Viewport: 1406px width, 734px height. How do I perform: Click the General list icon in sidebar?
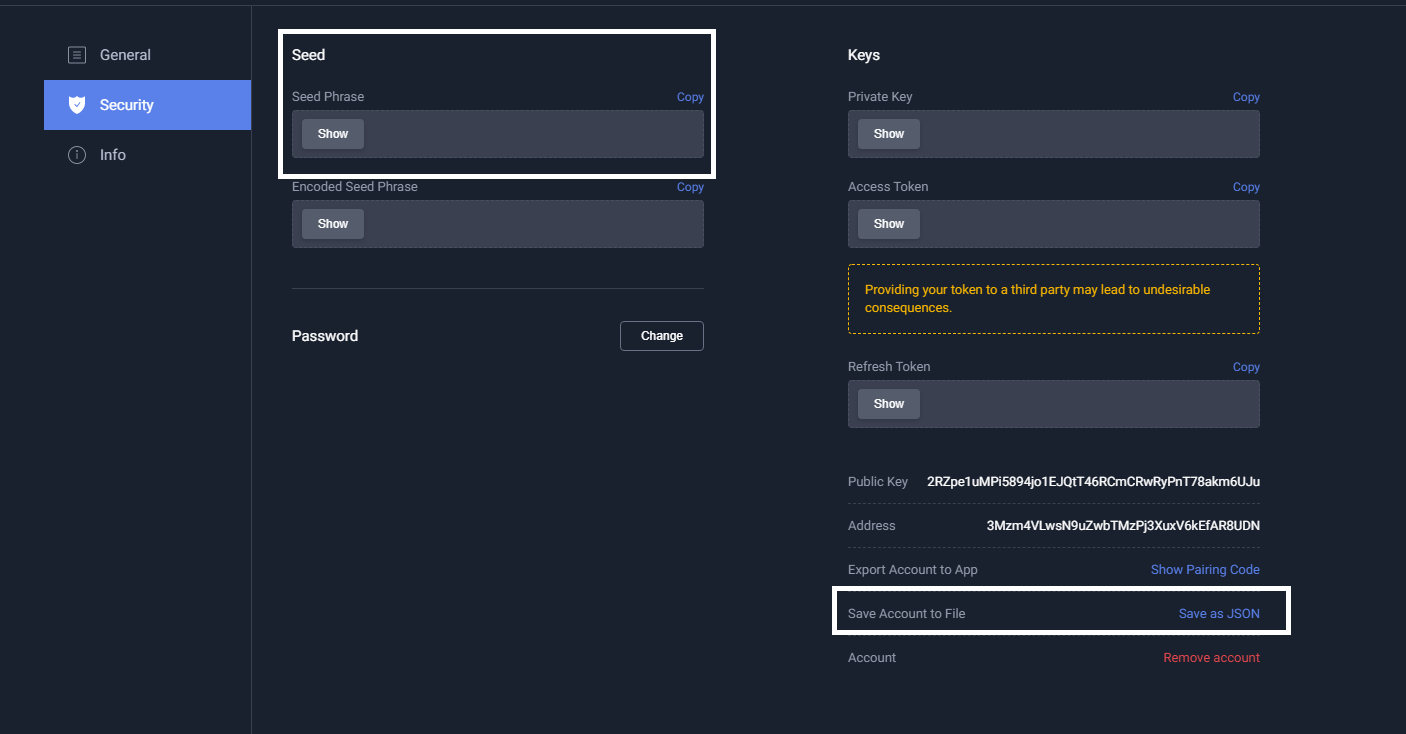77,55
